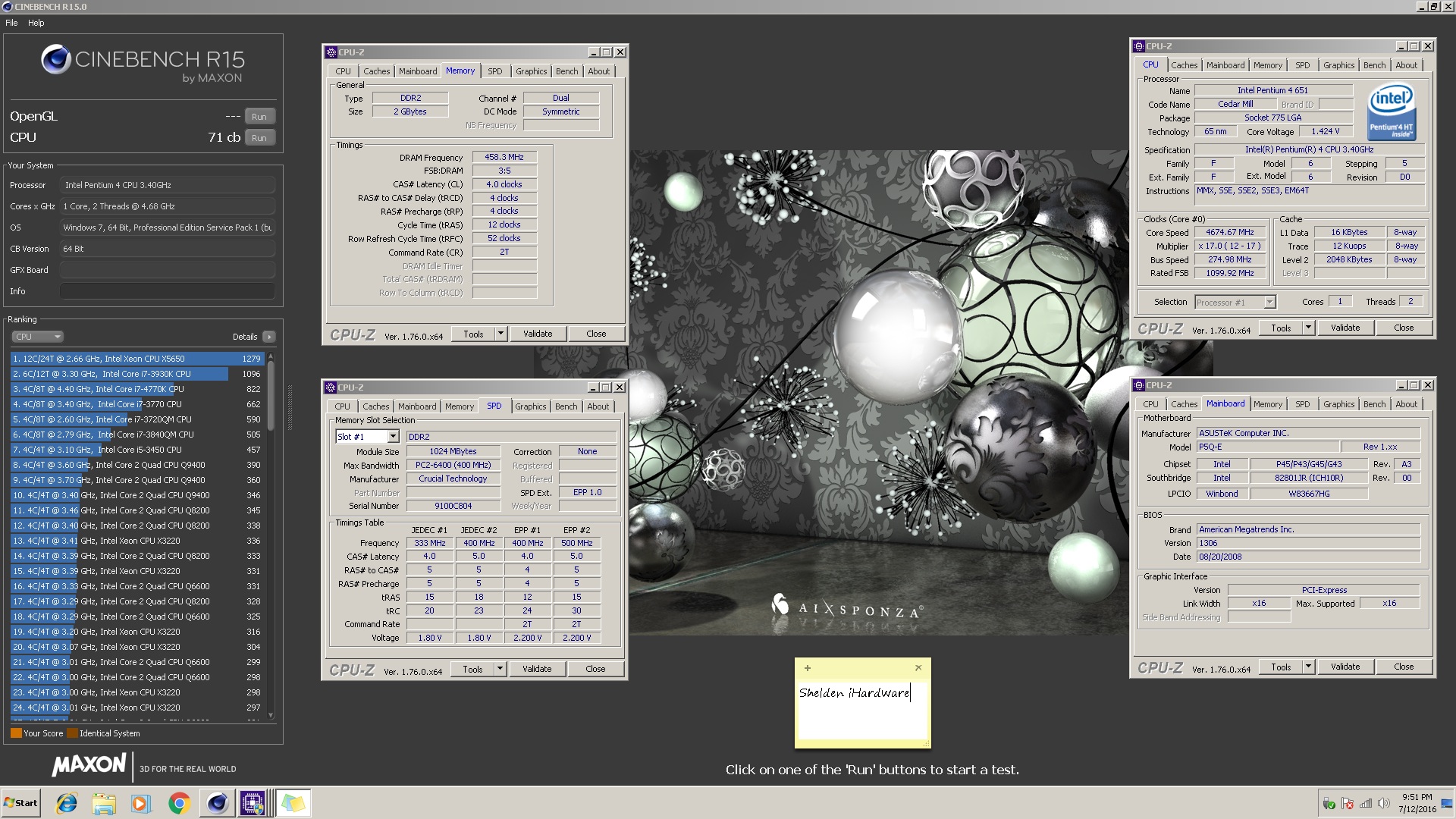The height and width of the screenshot is (819, 1456).
Task: Run the CPU benchmark
Action: 259,138
